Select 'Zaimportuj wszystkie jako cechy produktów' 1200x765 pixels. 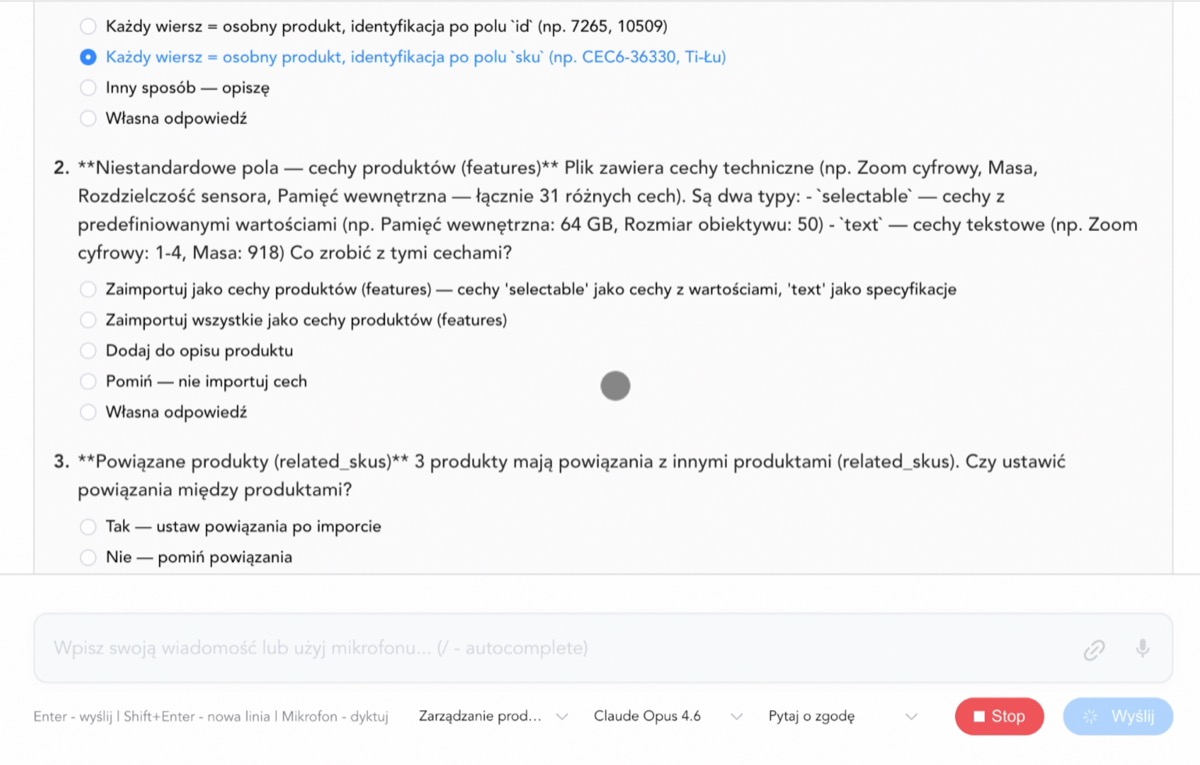[87, 320]
